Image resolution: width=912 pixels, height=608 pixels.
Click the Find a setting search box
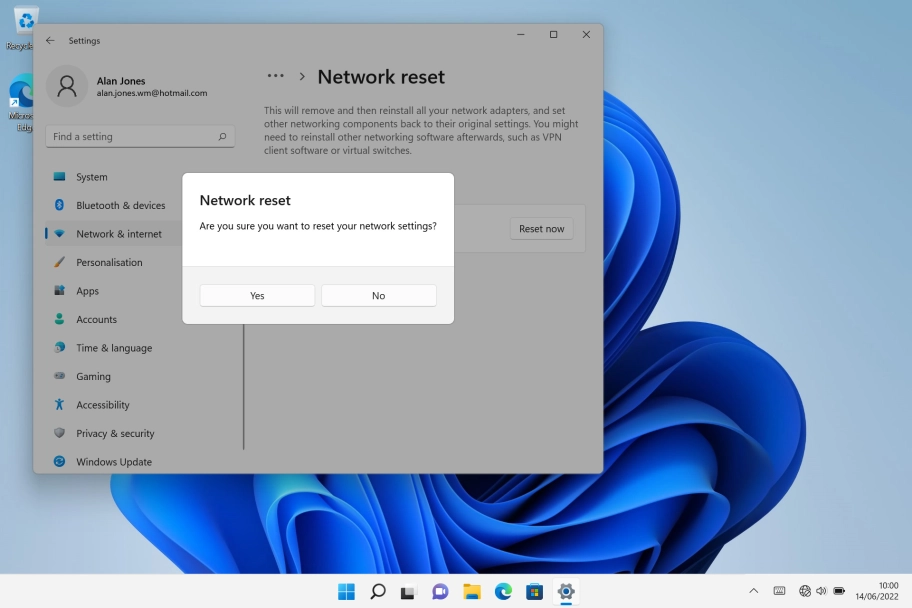point(139,136)
